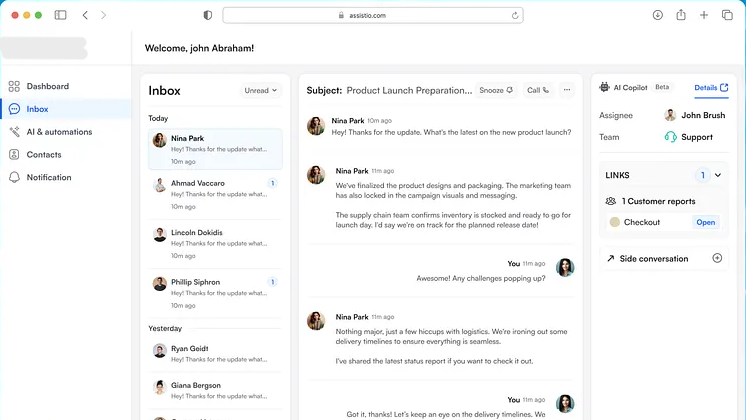Add a side conversation with plus icon
Viewport: 746px width, 420px height.
pyautogui.click(x=717, y=258)
